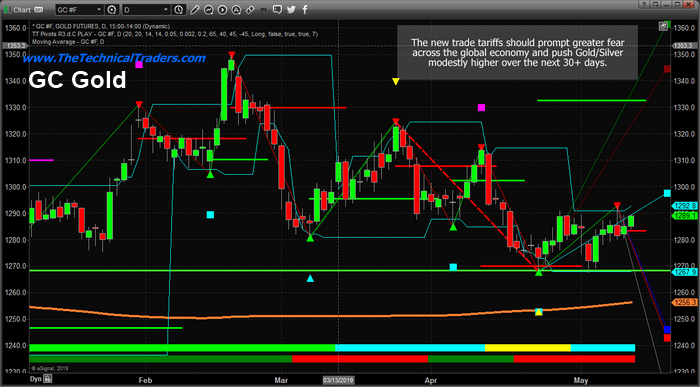Click the 03/13/2019 date marker
Screen dimensions: 700x387
[338, 380]
